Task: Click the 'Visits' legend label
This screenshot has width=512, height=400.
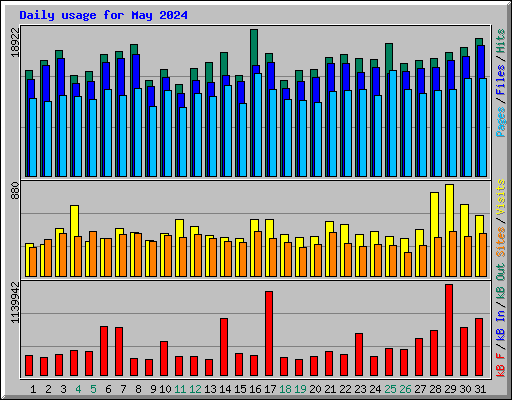Action: tap(501, 197)
